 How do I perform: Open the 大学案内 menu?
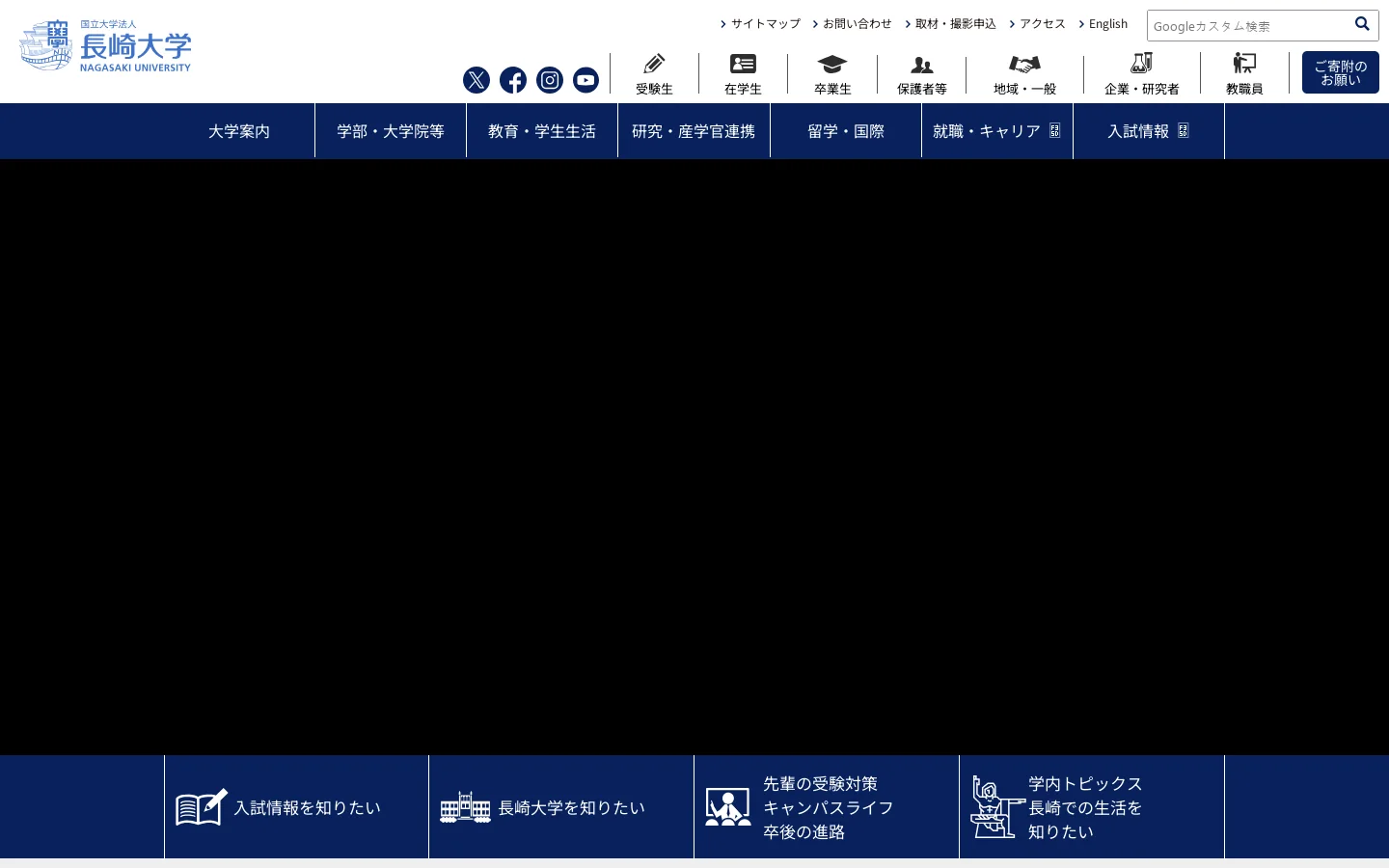point(239,131)
